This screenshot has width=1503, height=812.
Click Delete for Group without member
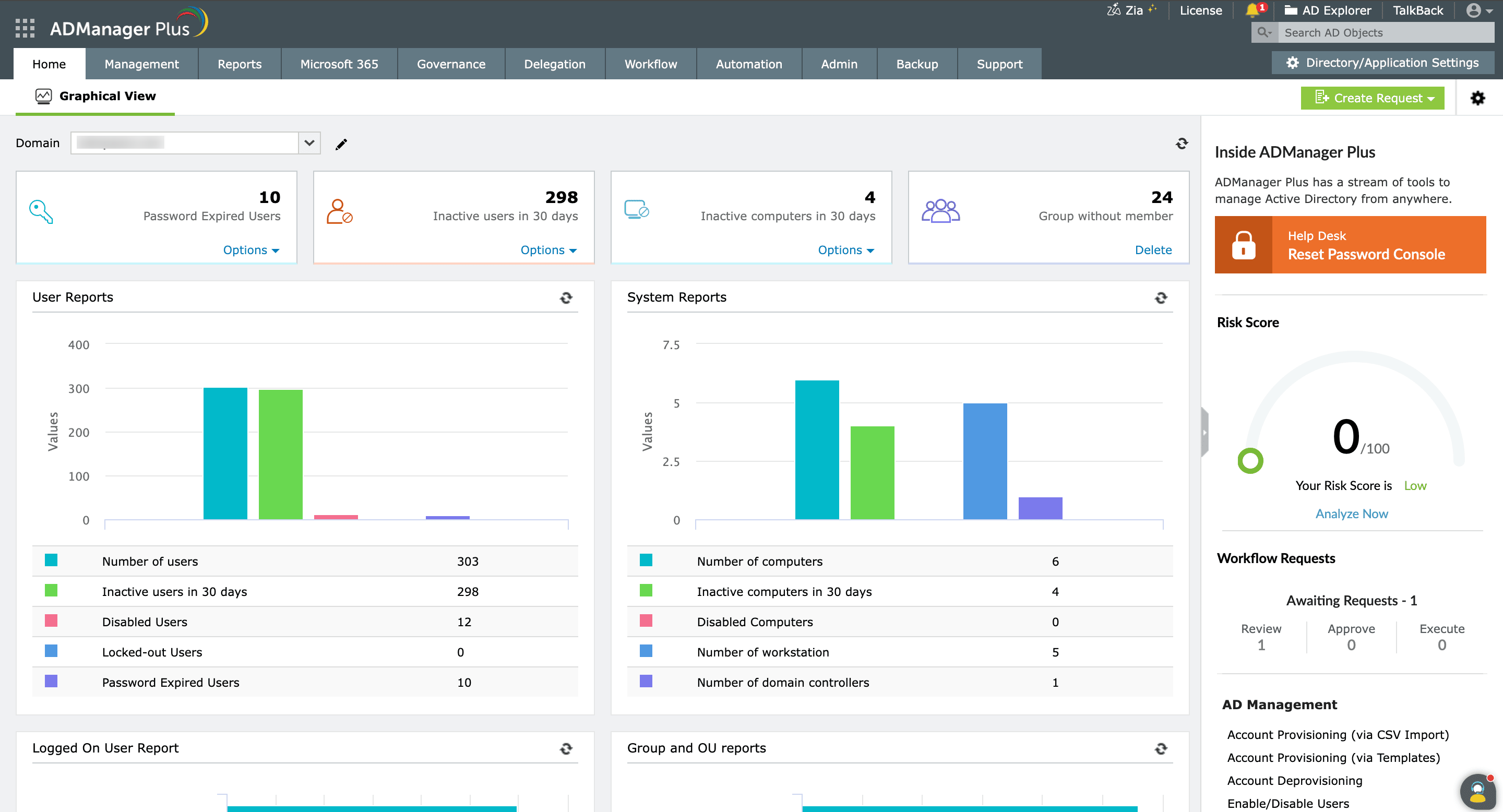click(1153, 250)
